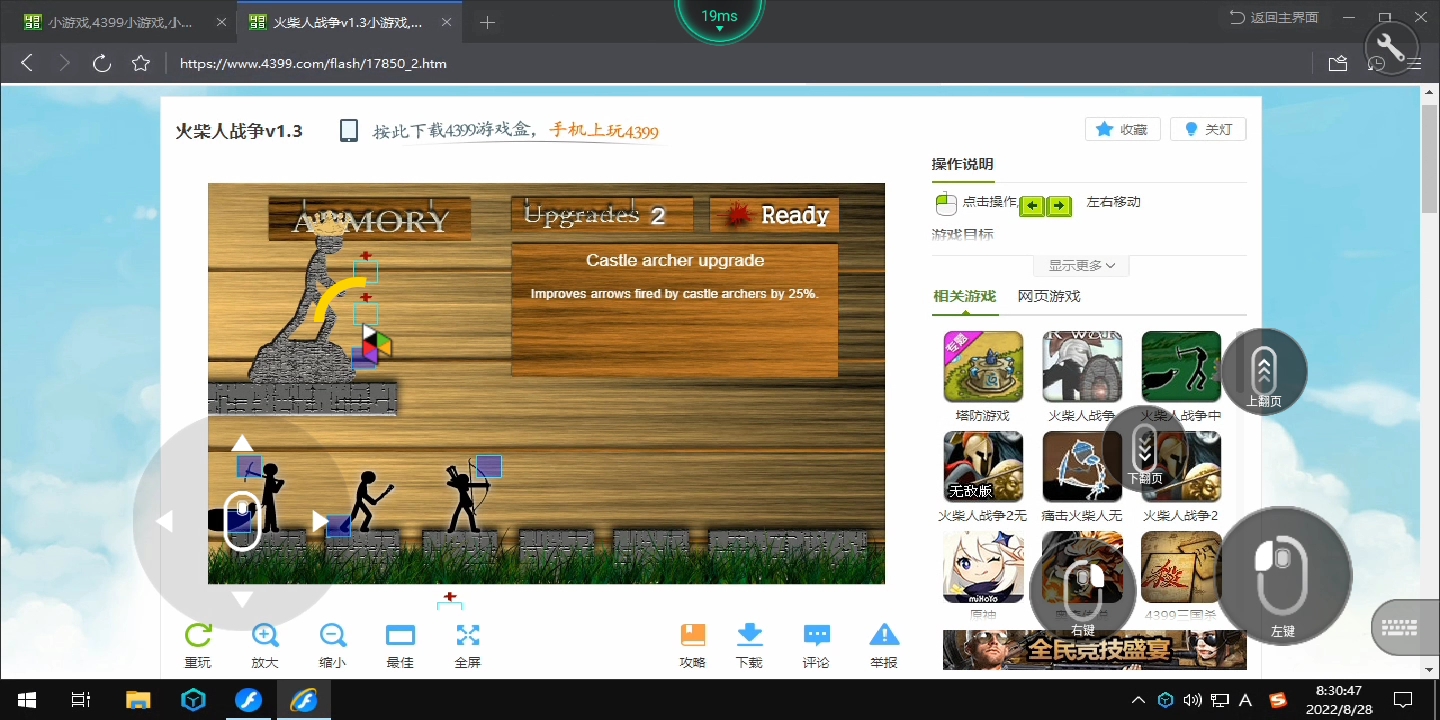Screen dimensions: 1440x720
Task: Click the 按此下载4399游戏盒 link
Action: pyautogui.click(x=516, y=131)
